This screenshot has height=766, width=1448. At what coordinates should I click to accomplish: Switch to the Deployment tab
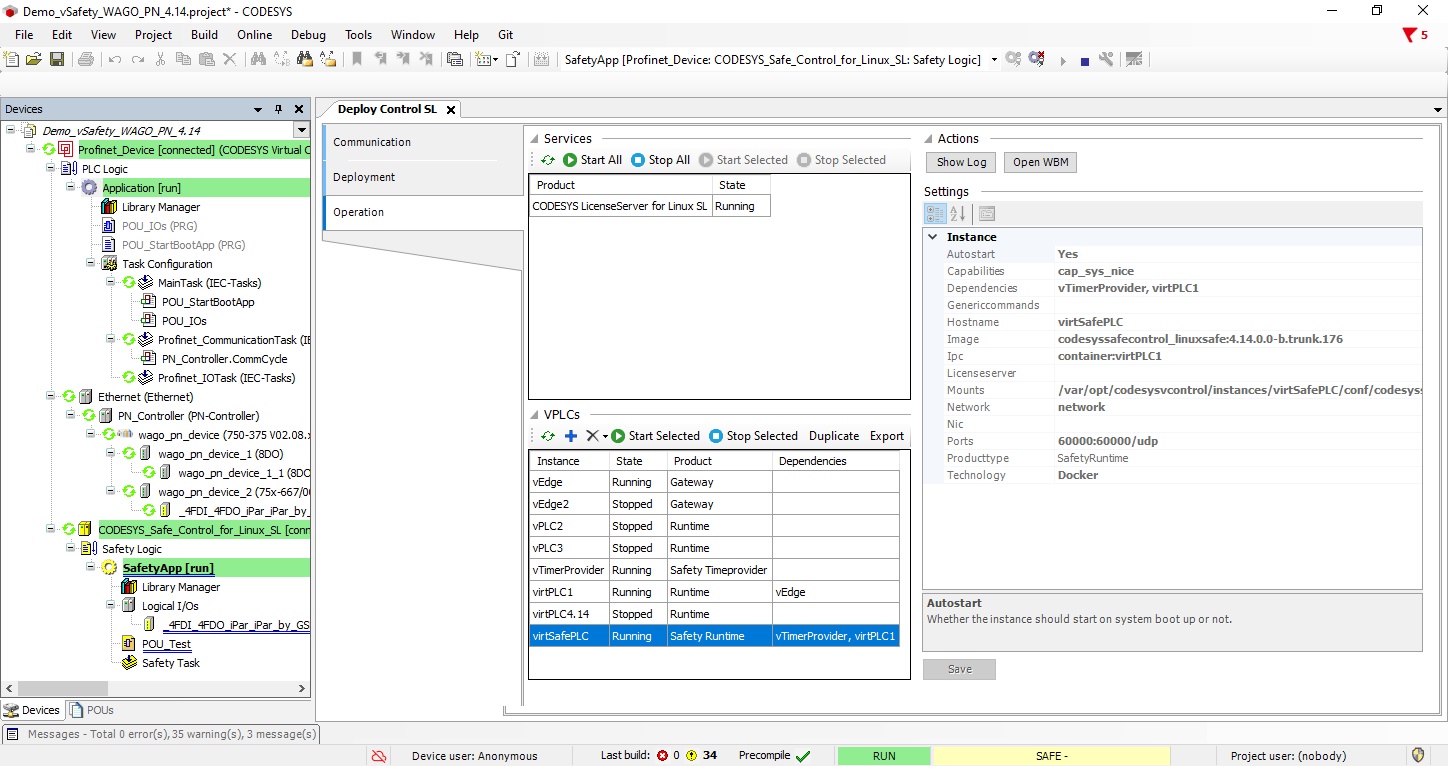(364, 177)
